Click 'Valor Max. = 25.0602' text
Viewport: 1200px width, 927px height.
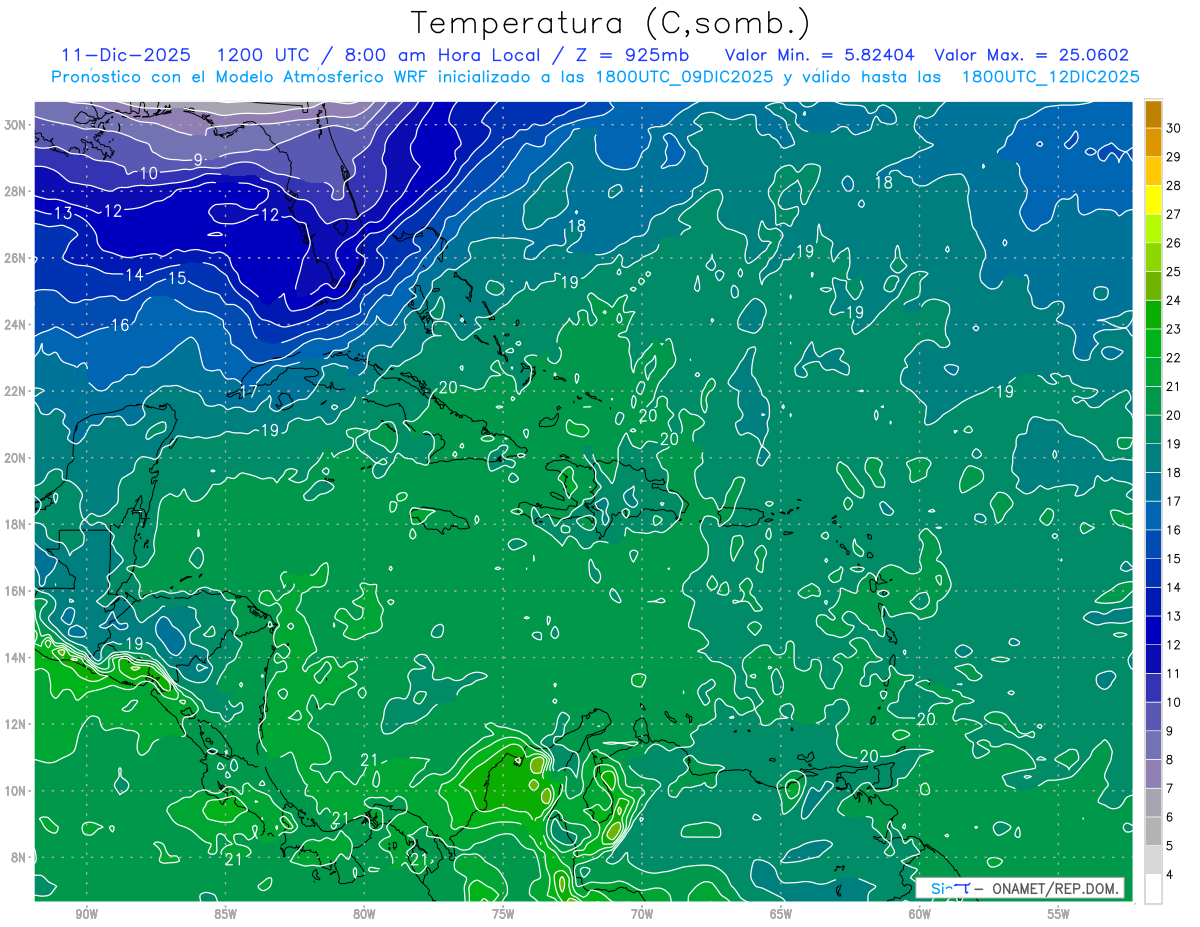1031,55
